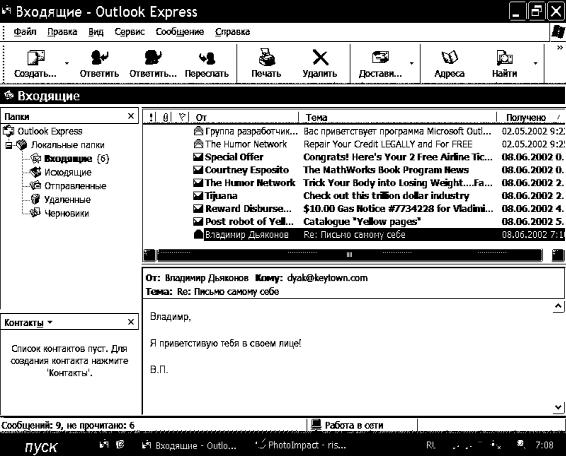Screen dimensions: 566x456
Task: Show more toolbar buttons chevron
Action: coord(560,48)
